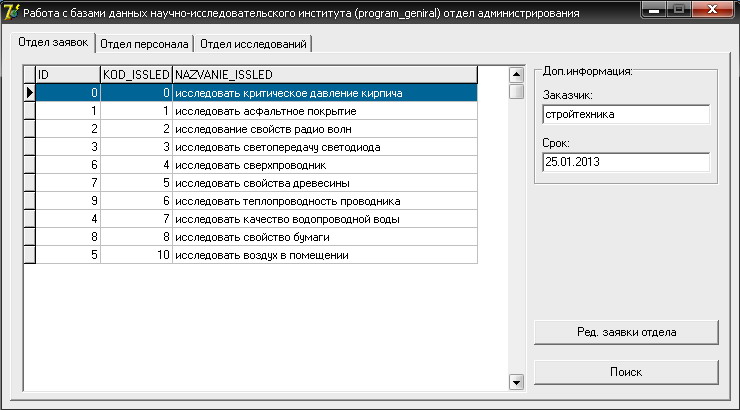Click KOD_ISSLED cell with value 10
Viewport: 740px width, 410px height.
(136, 255)
